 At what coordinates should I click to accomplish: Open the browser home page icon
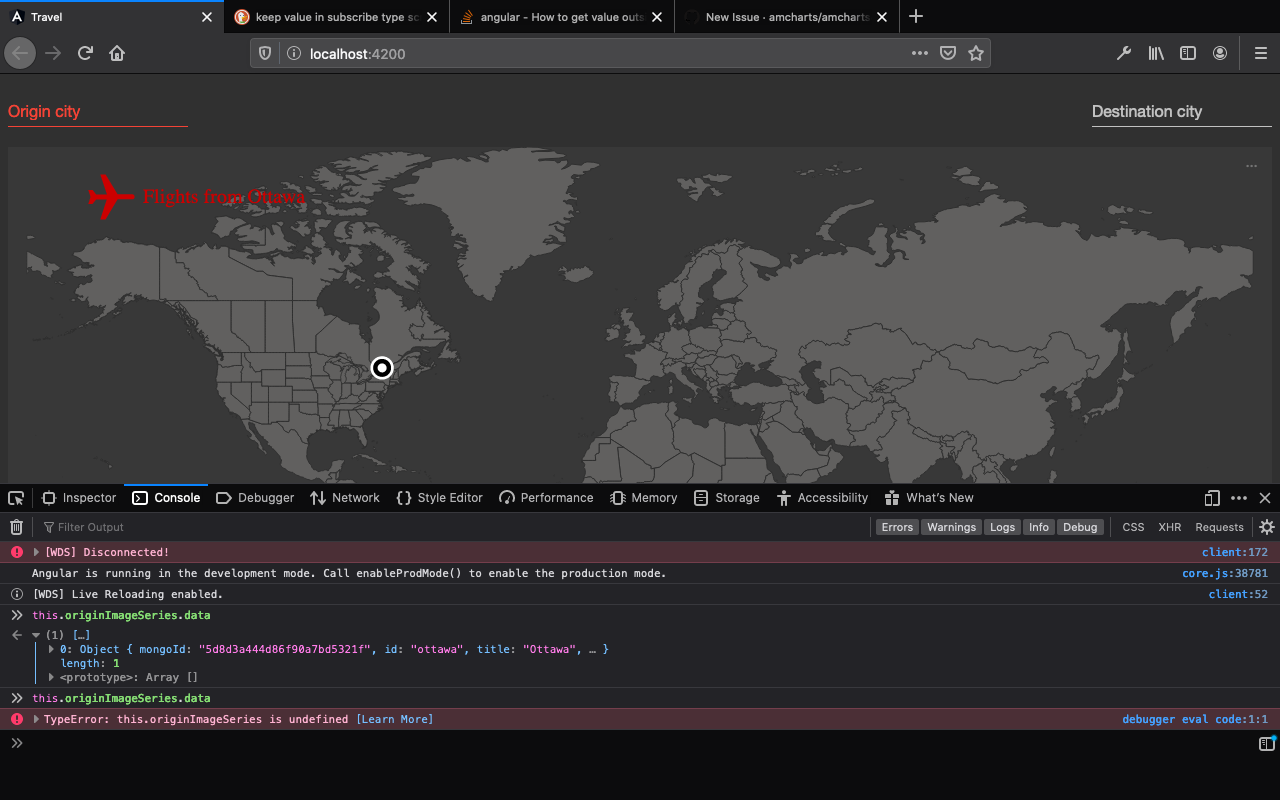(x=117, y=53)
